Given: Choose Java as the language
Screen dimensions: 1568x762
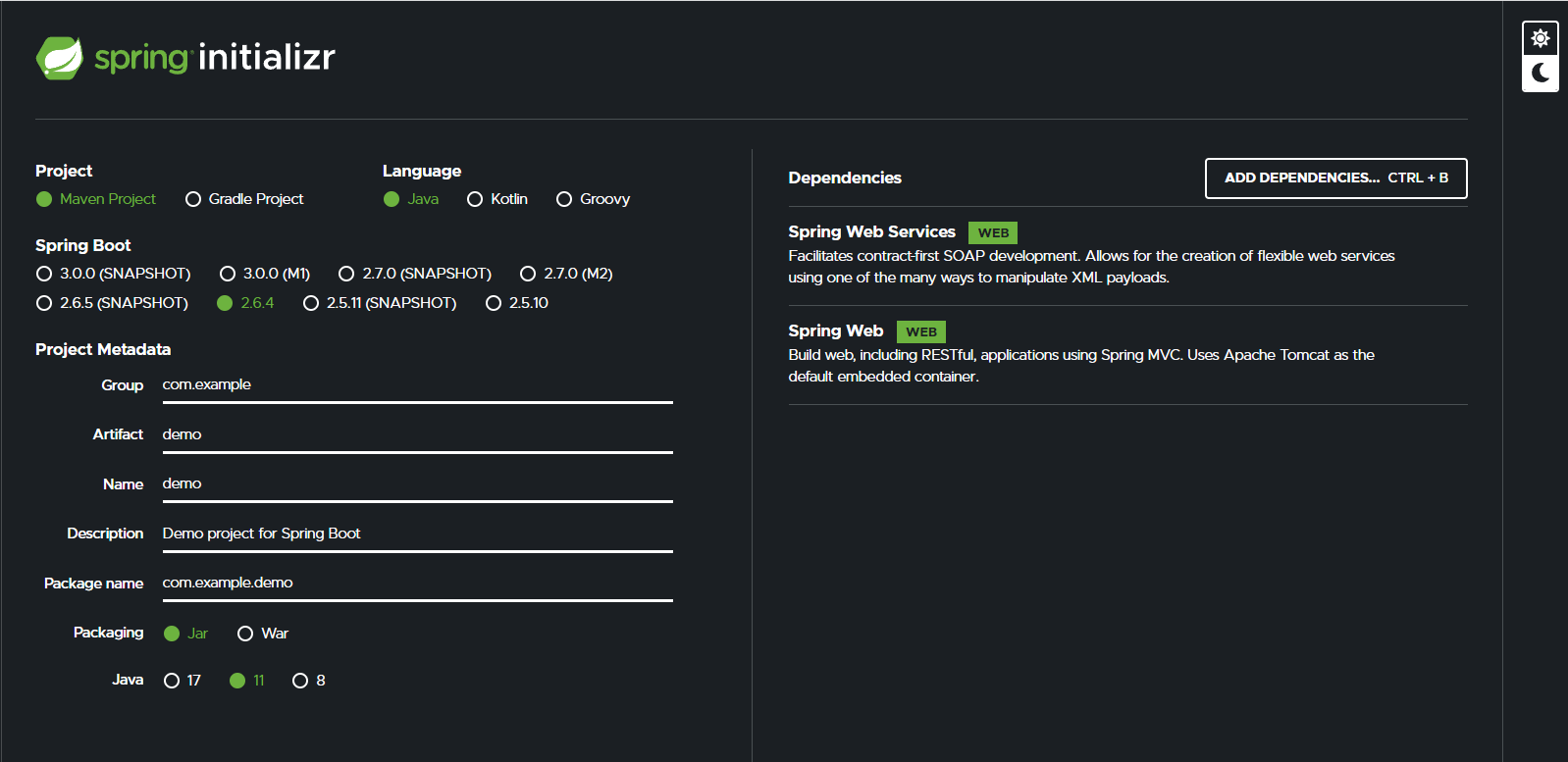Looking at the screenshot, I should point(411,199).
